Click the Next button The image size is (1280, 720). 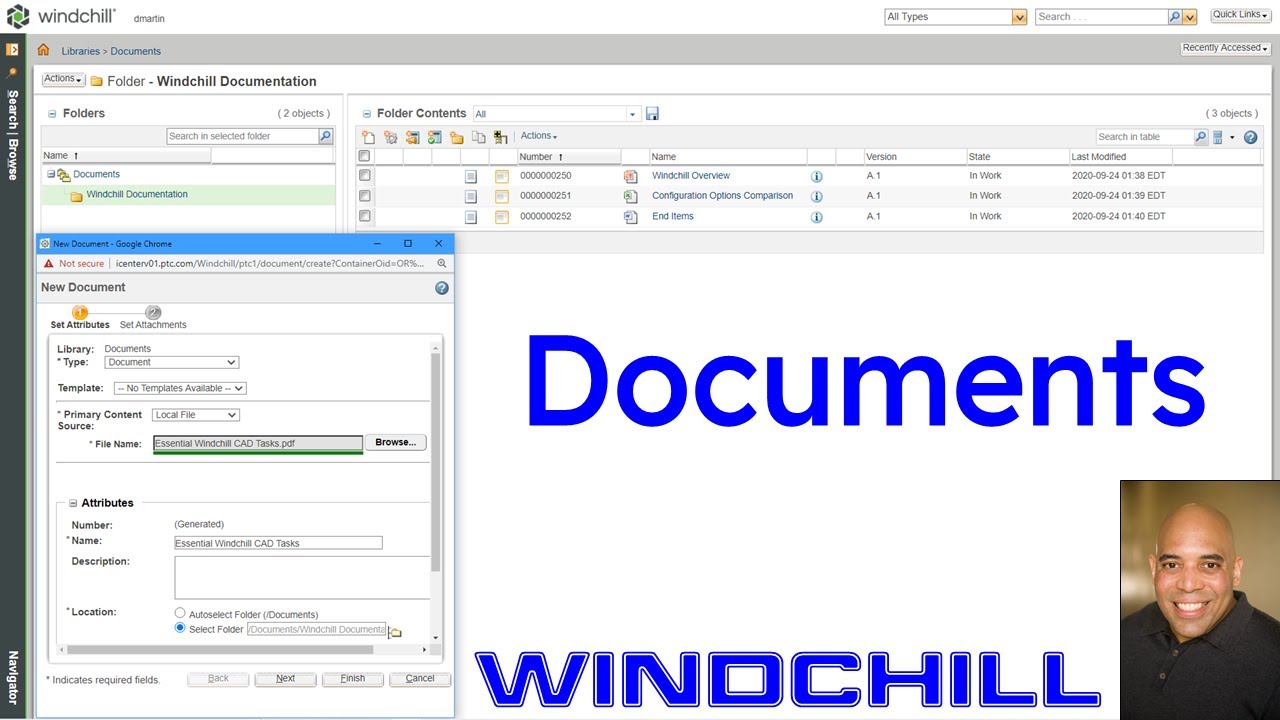285,678
